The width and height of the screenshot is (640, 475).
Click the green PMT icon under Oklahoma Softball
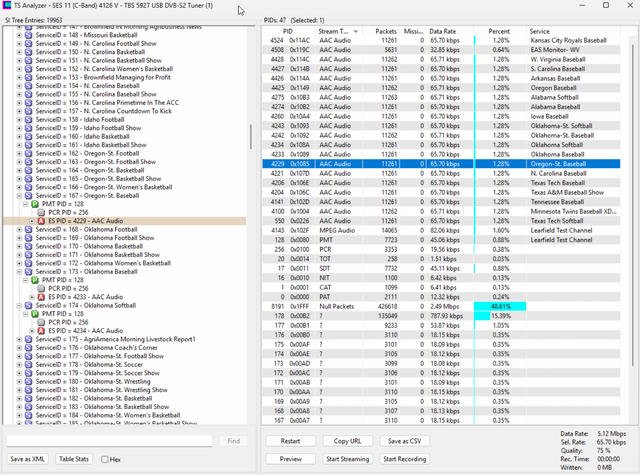[35, 314]
